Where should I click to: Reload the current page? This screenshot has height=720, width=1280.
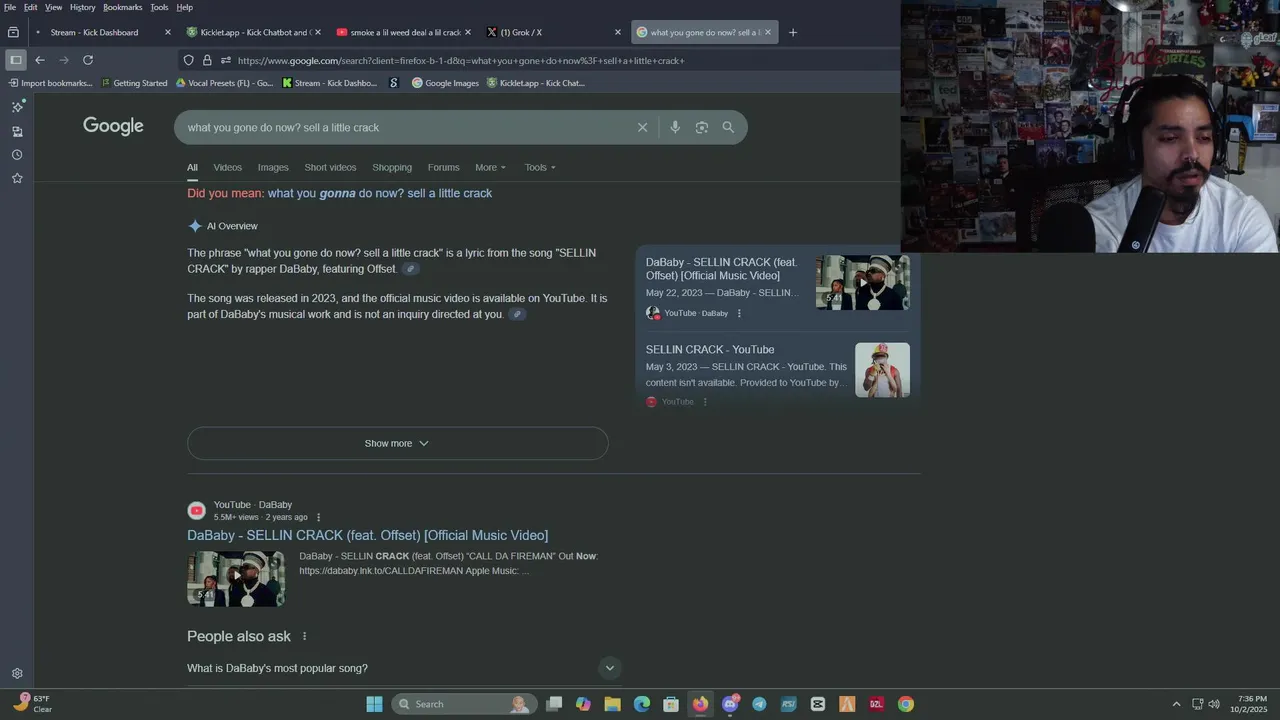(x=88, y=60)
